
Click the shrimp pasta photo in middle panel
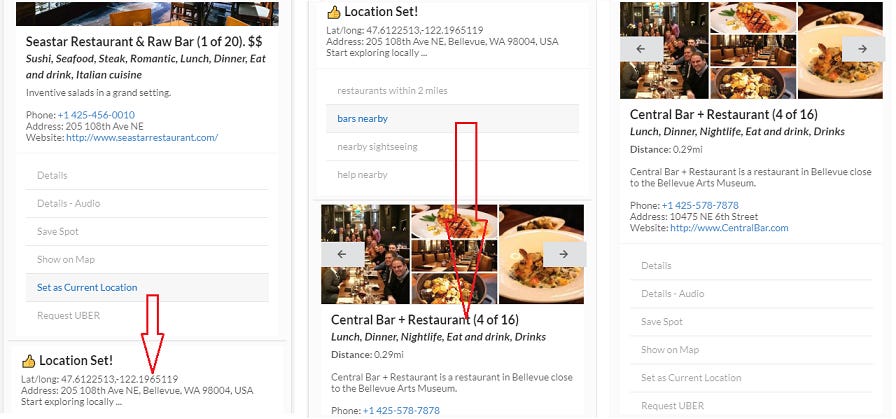click(542, 254)
